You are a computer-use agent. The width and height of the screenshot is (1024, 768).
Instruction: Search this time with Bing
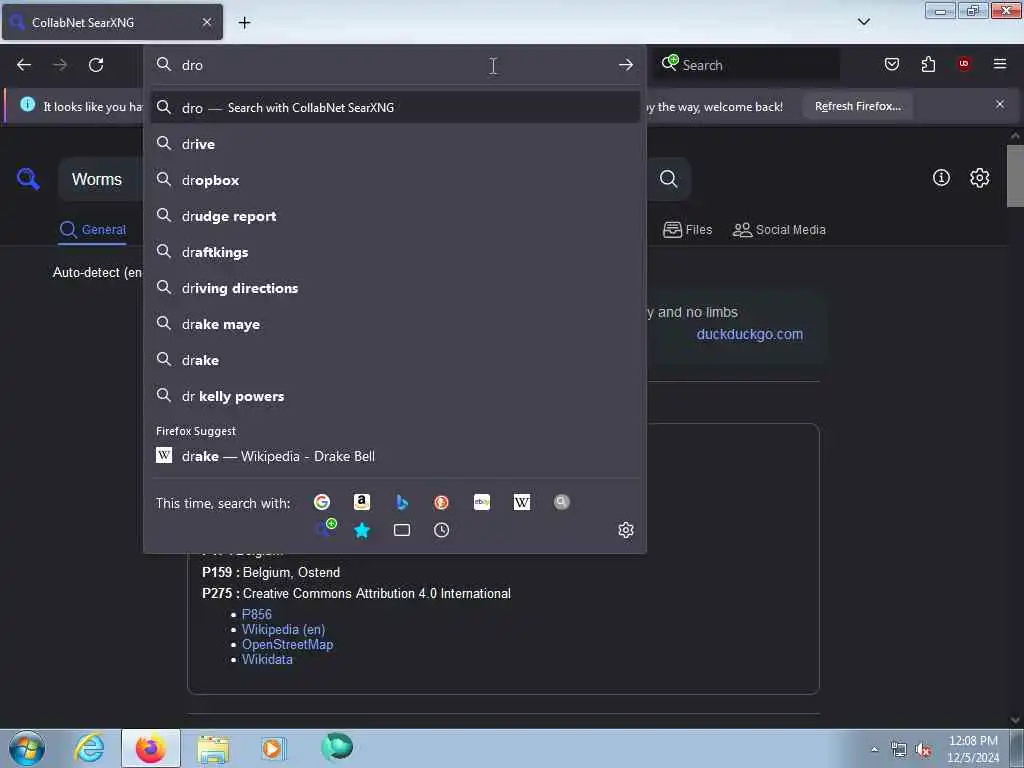402,502
